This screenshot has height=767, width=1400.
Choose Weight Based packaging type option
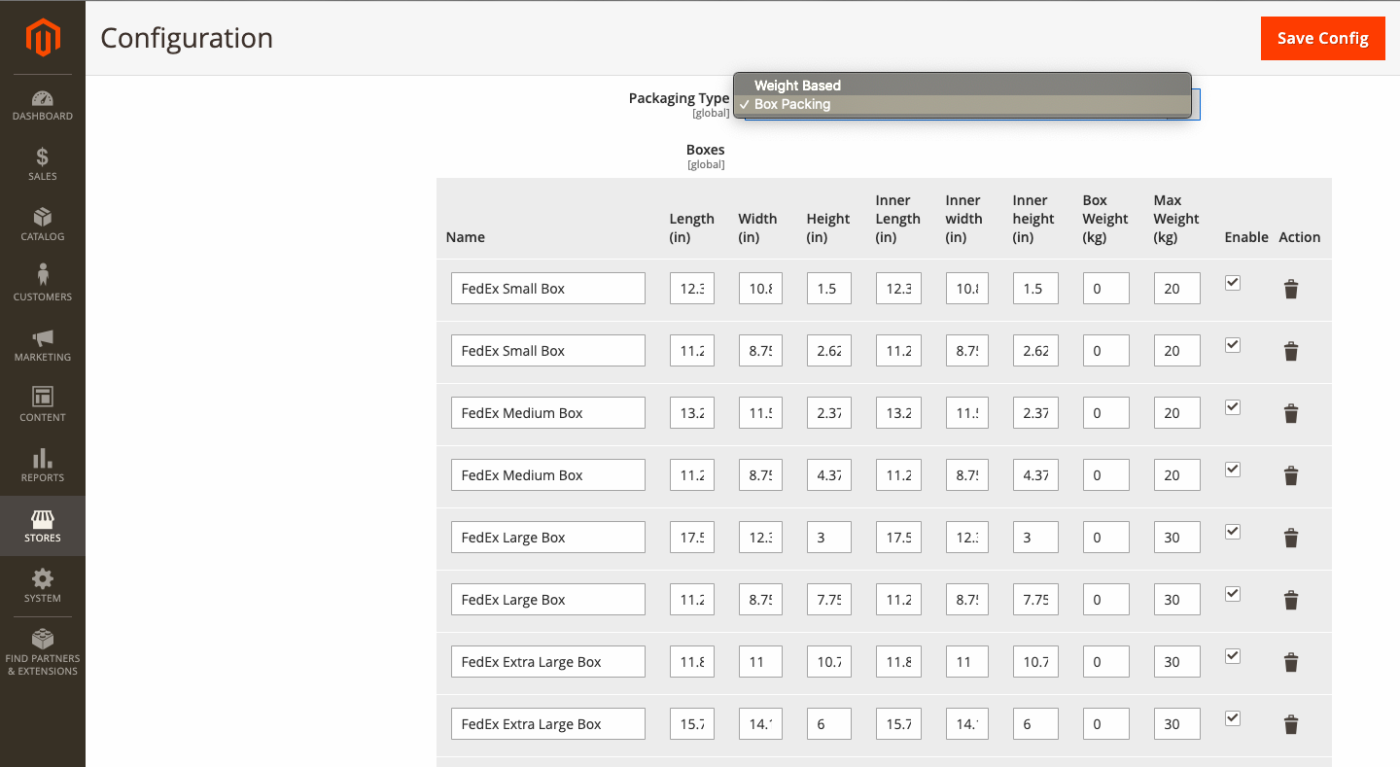[x=962, y=86]
